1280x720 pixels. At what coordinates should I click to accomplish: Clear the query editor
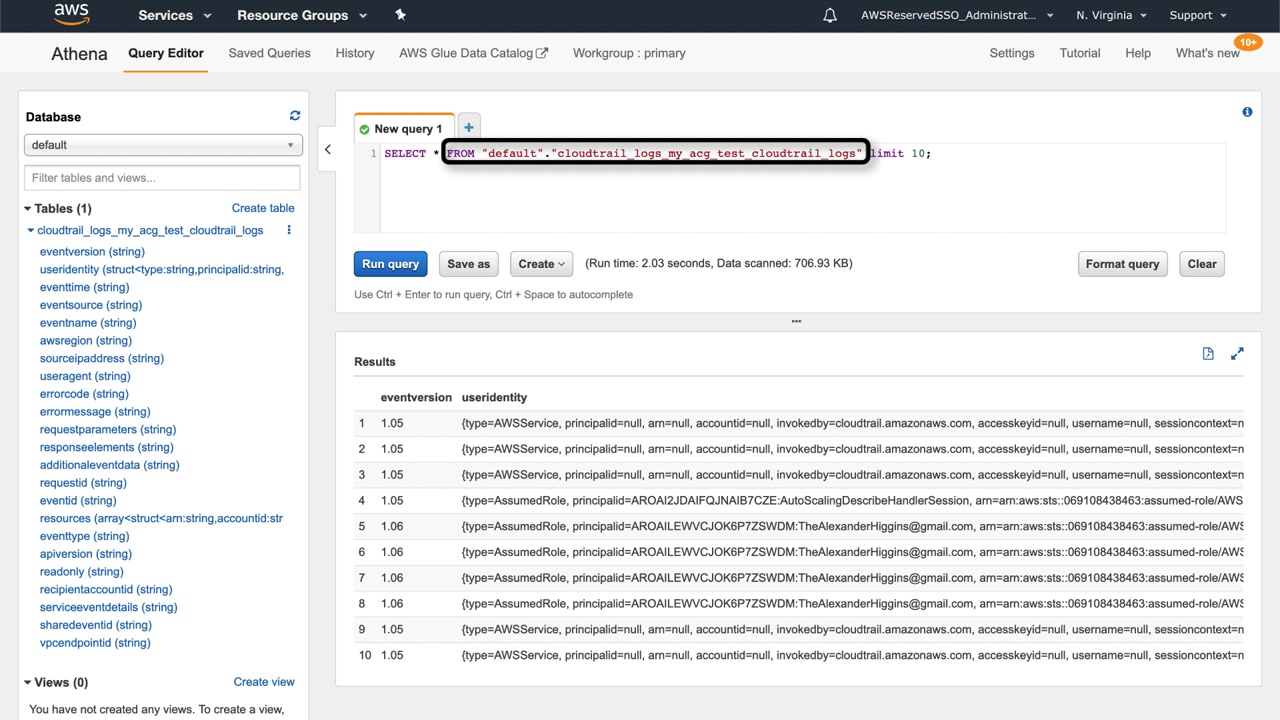[1202, 264]
